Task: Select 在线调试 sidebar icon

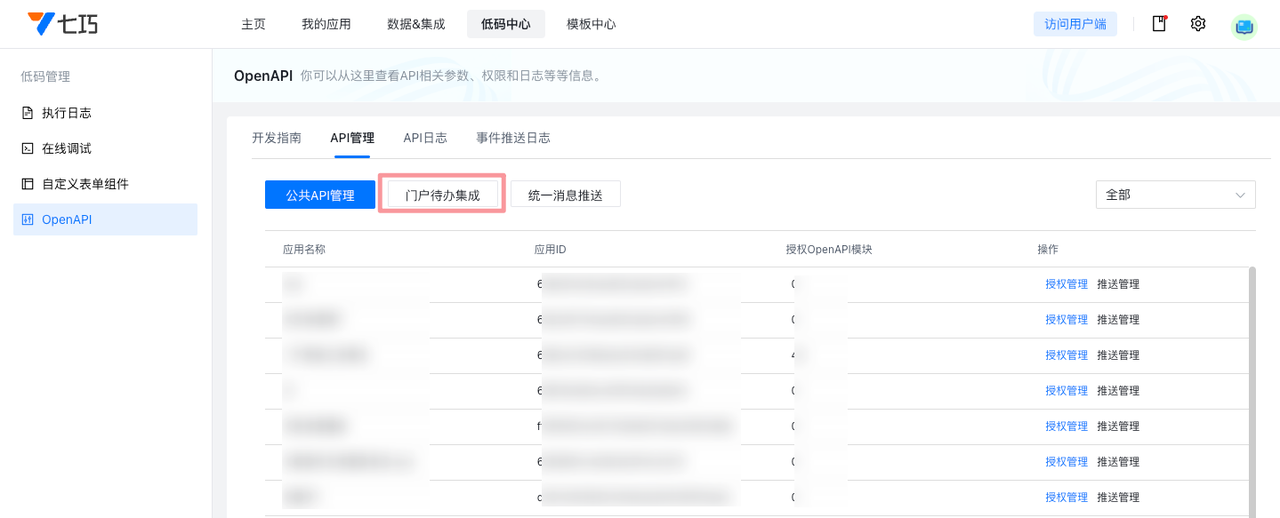Action: 28,148
